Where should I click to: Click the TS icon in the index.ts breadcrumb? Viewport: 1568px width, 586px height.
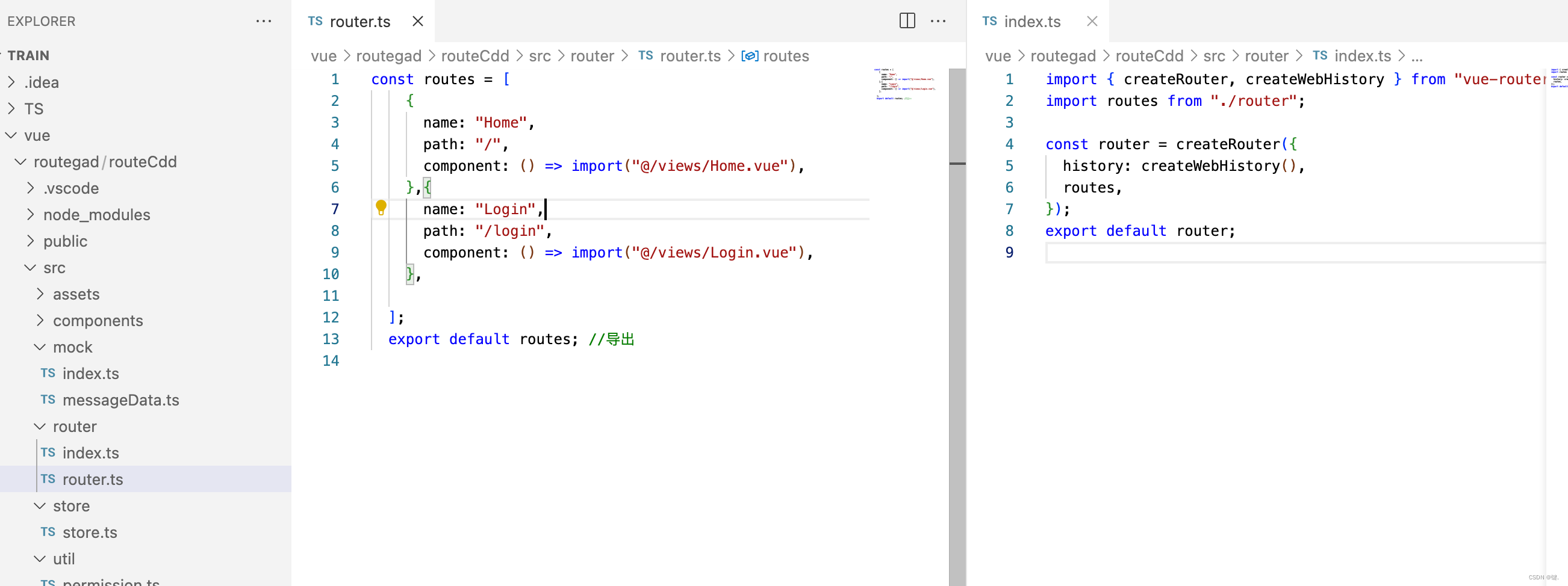pyautogui.click(x=1319, y=56)
